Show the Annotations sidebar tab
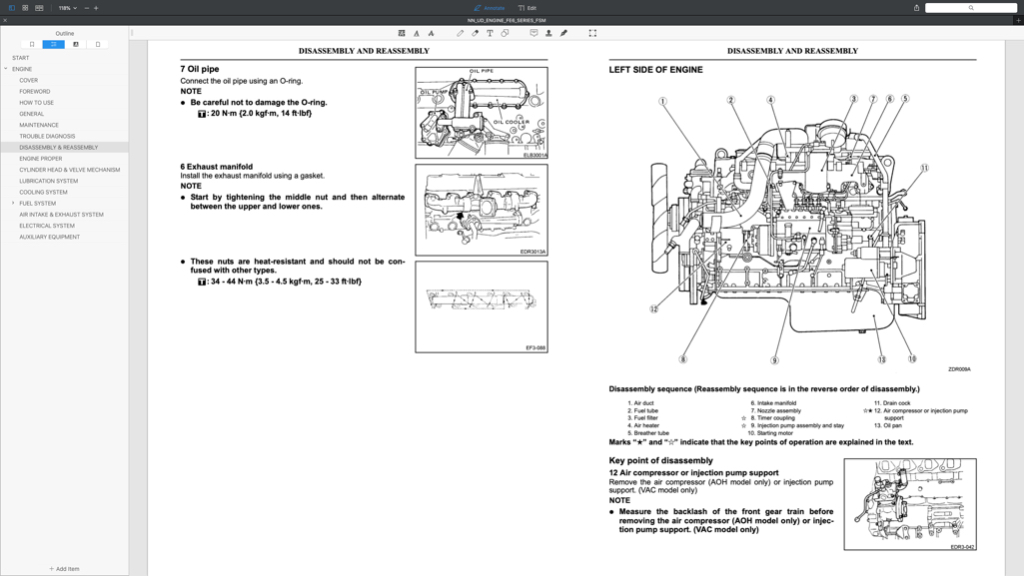 76,44
